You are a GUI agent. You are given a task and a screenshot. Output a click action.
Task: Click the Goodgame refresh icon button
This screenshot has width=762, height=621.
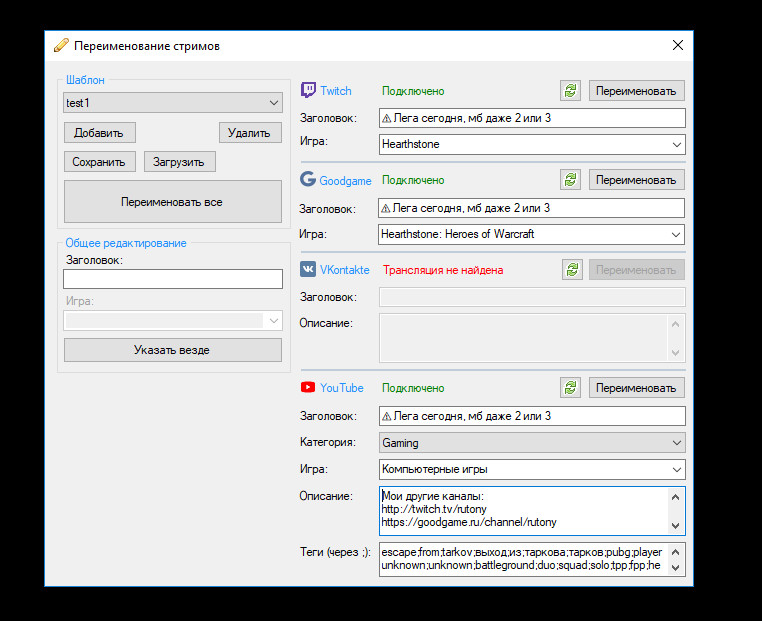click(571, 180)
